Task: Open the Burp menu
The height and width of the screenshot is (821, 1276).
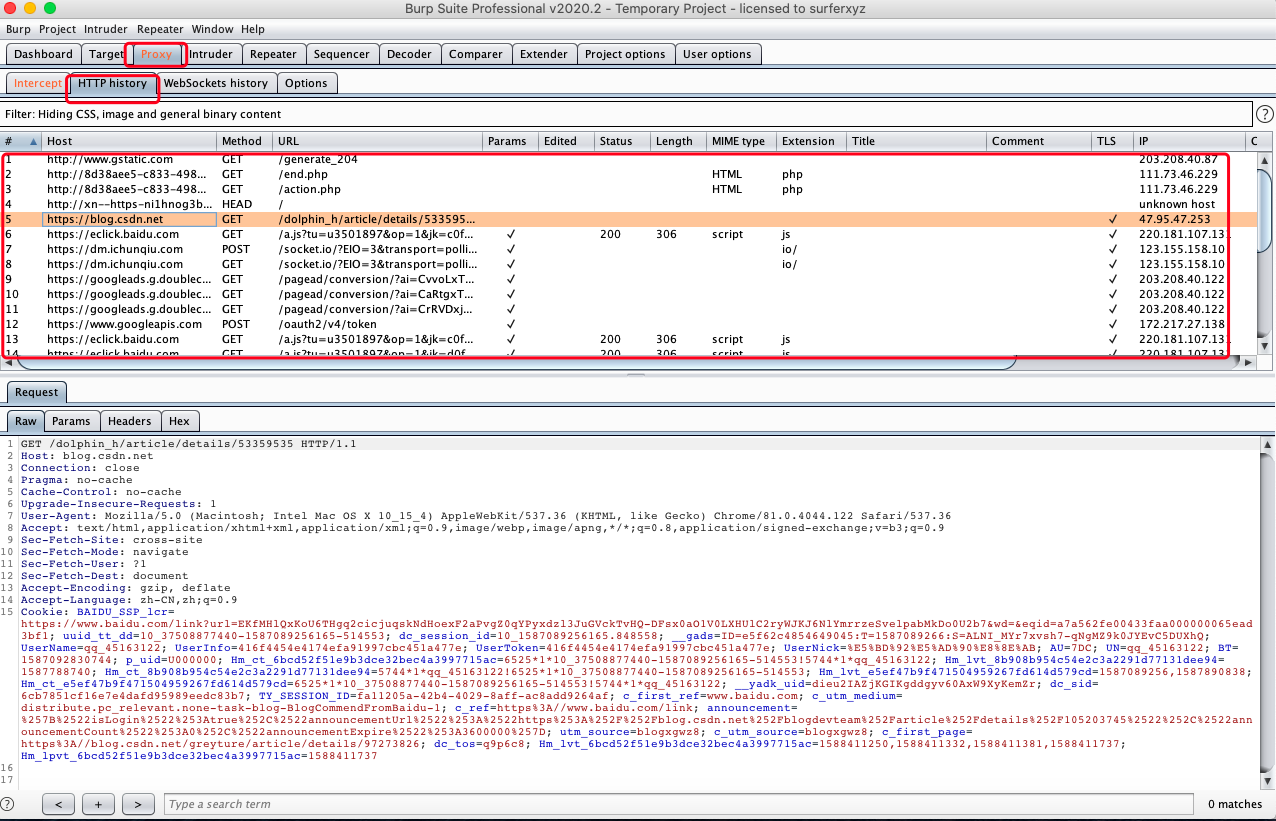Action: (x=18, y=29)
